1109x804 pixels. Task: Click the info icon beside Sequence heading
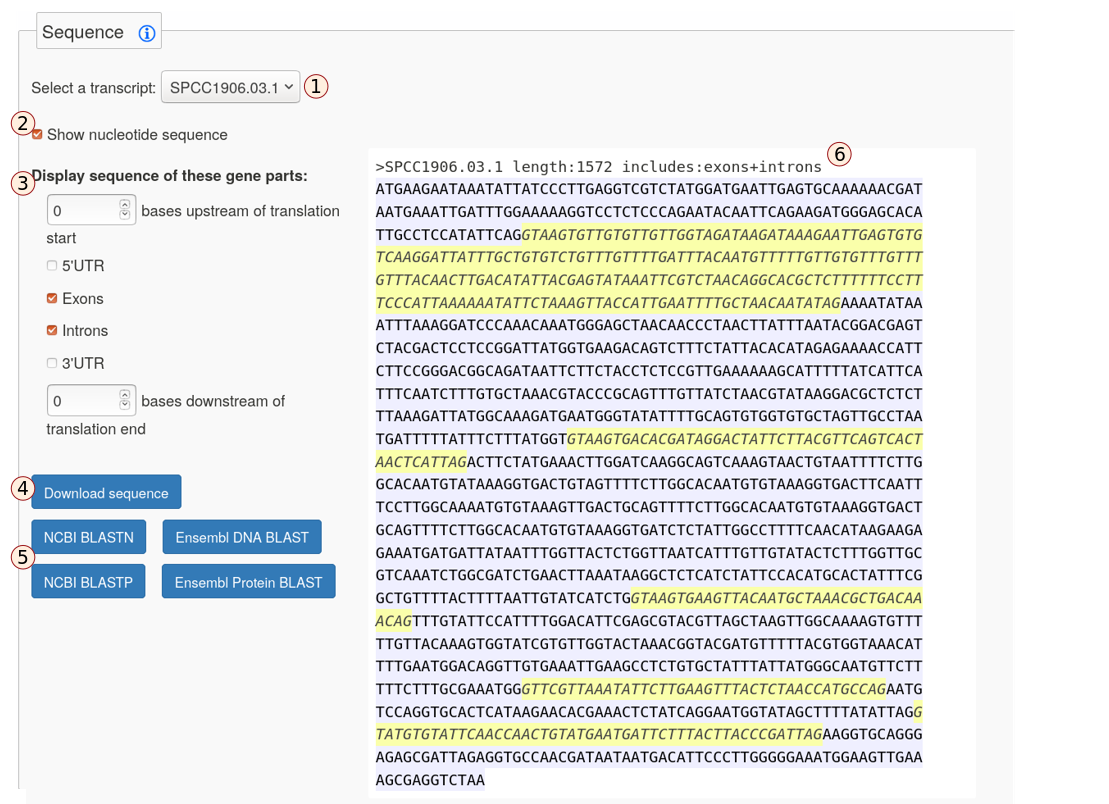coord(147,33)
